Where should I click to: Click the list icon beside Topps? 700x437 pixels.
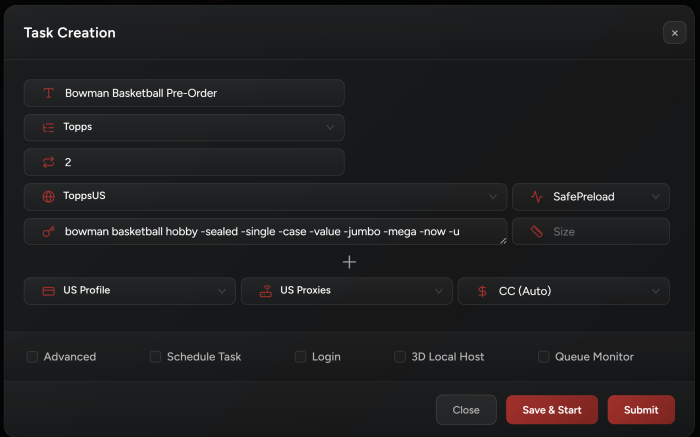point(47,127)
